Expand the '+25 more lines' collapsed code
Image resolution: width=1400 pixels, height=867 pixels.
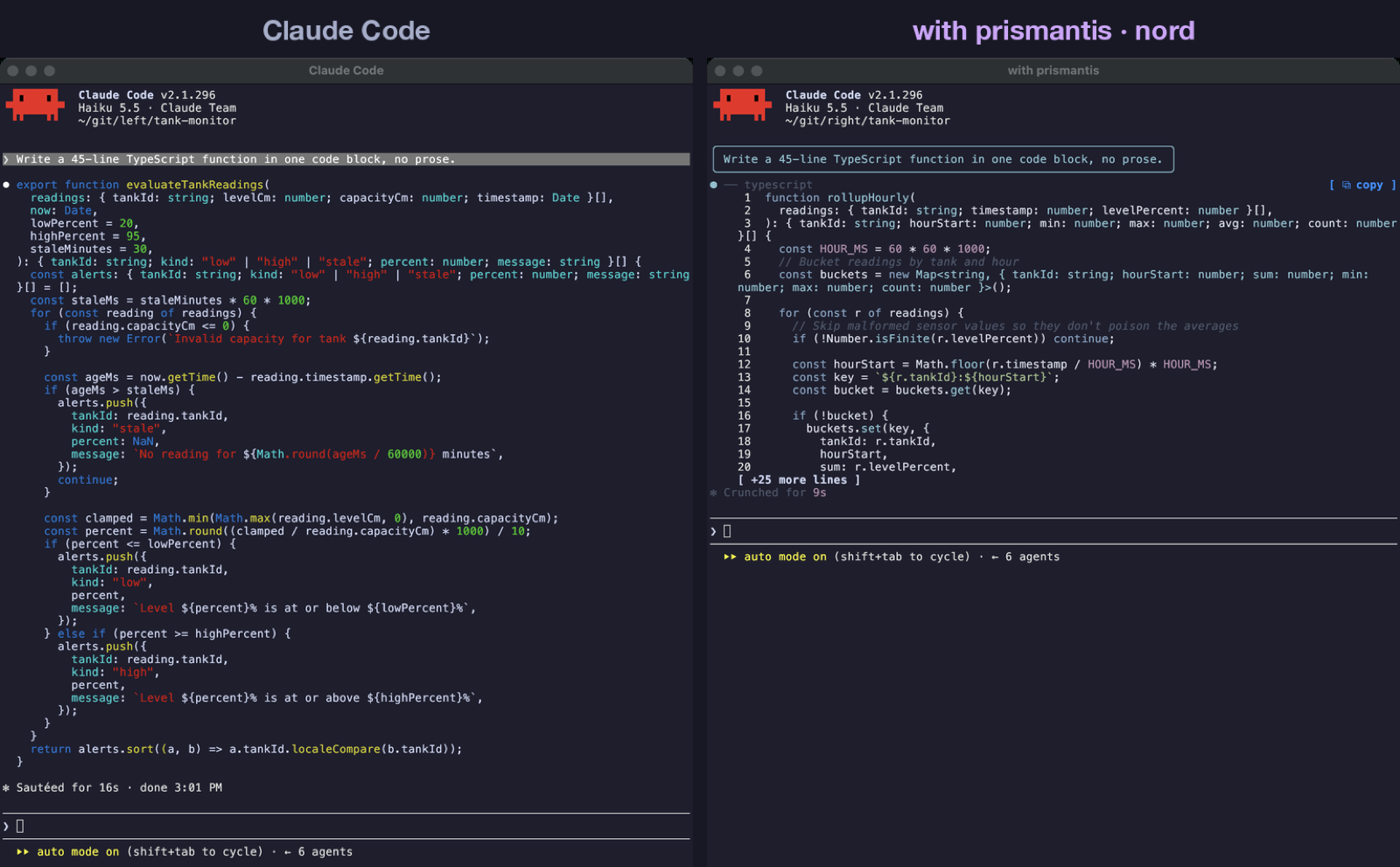tap(799, 480)
